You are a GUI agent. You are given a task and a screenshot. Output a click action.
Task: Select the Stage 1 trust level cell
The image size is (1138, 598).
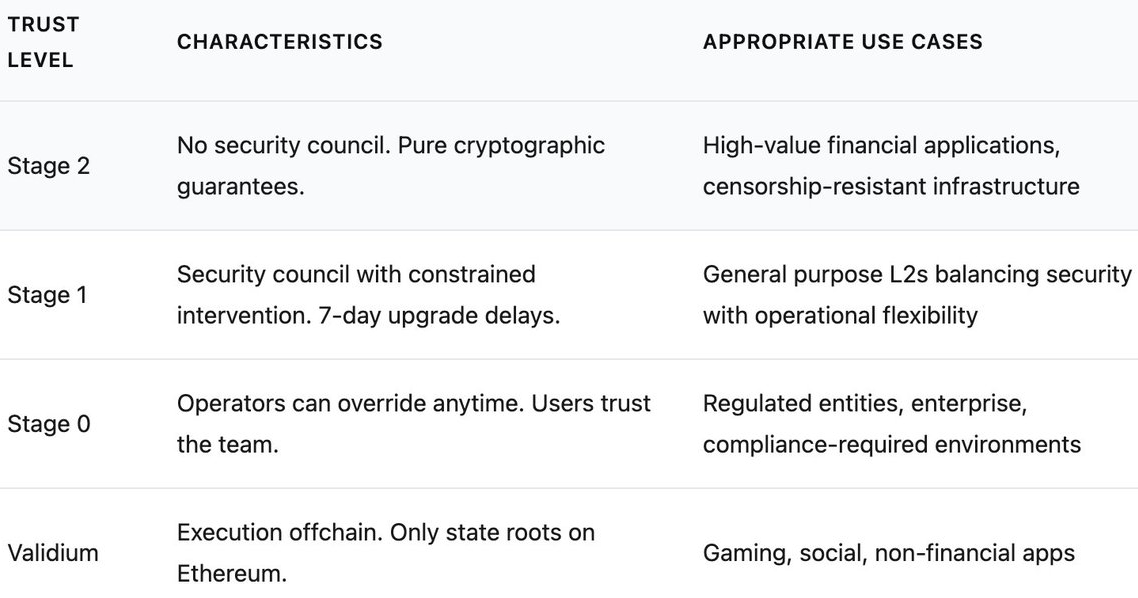pos(48,295)
